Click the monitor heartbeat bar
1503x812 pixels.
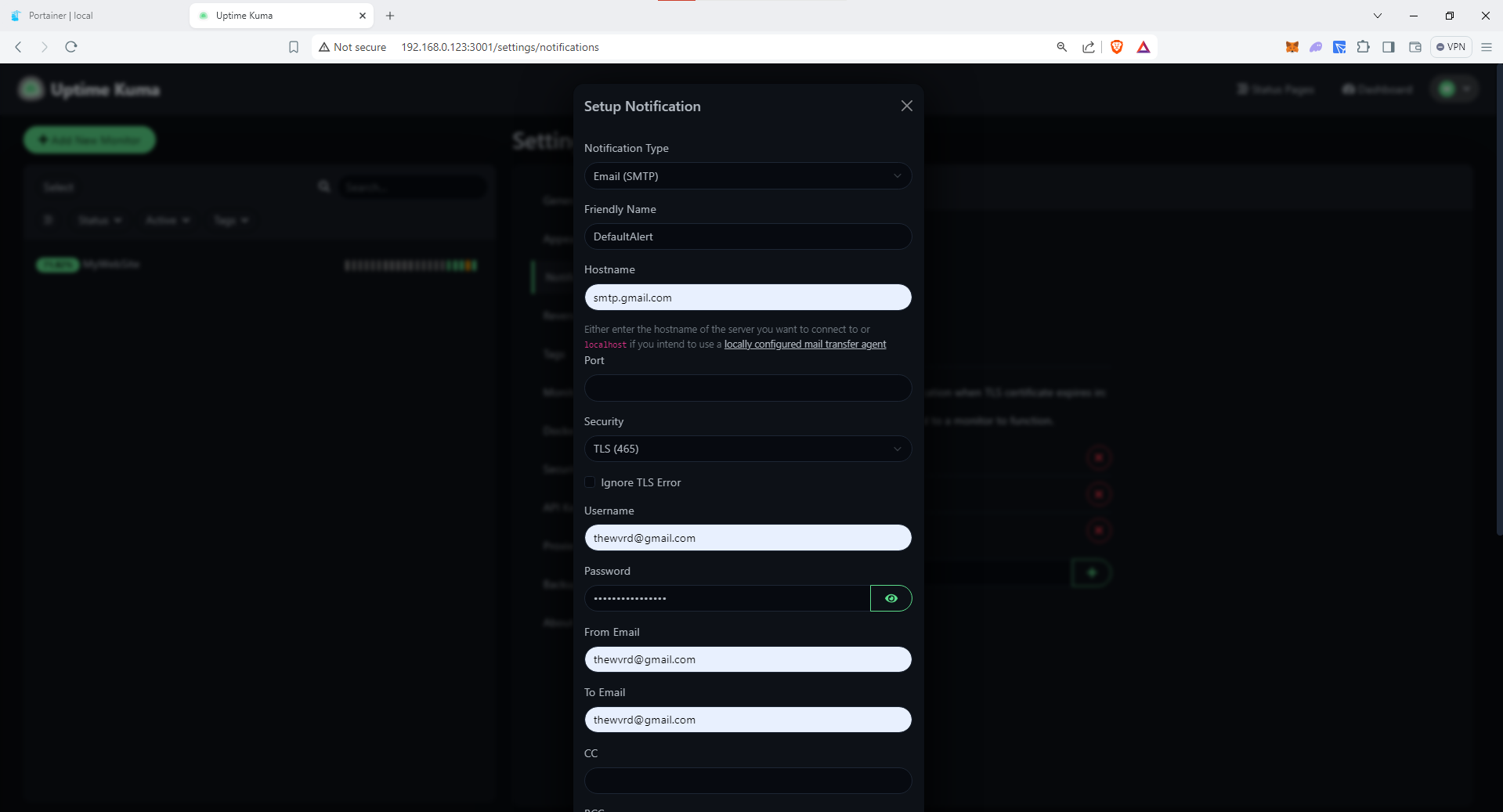[411, 265]
